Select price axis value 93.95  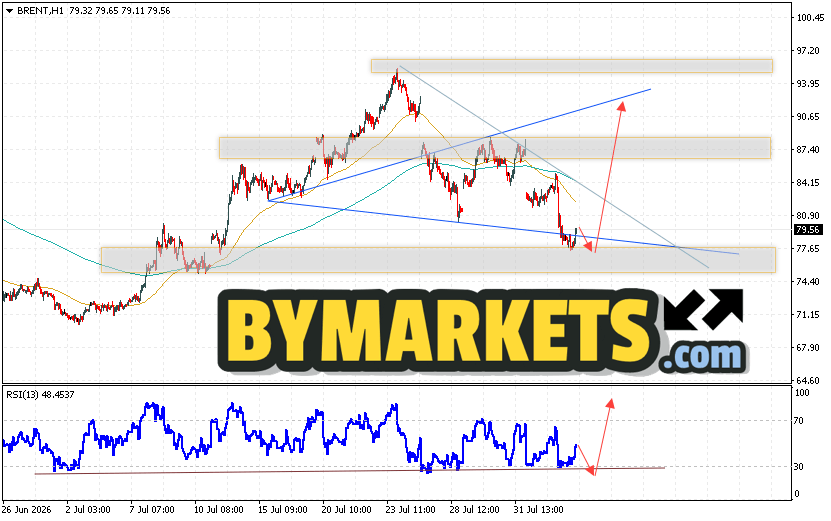[x=808, y=84]
